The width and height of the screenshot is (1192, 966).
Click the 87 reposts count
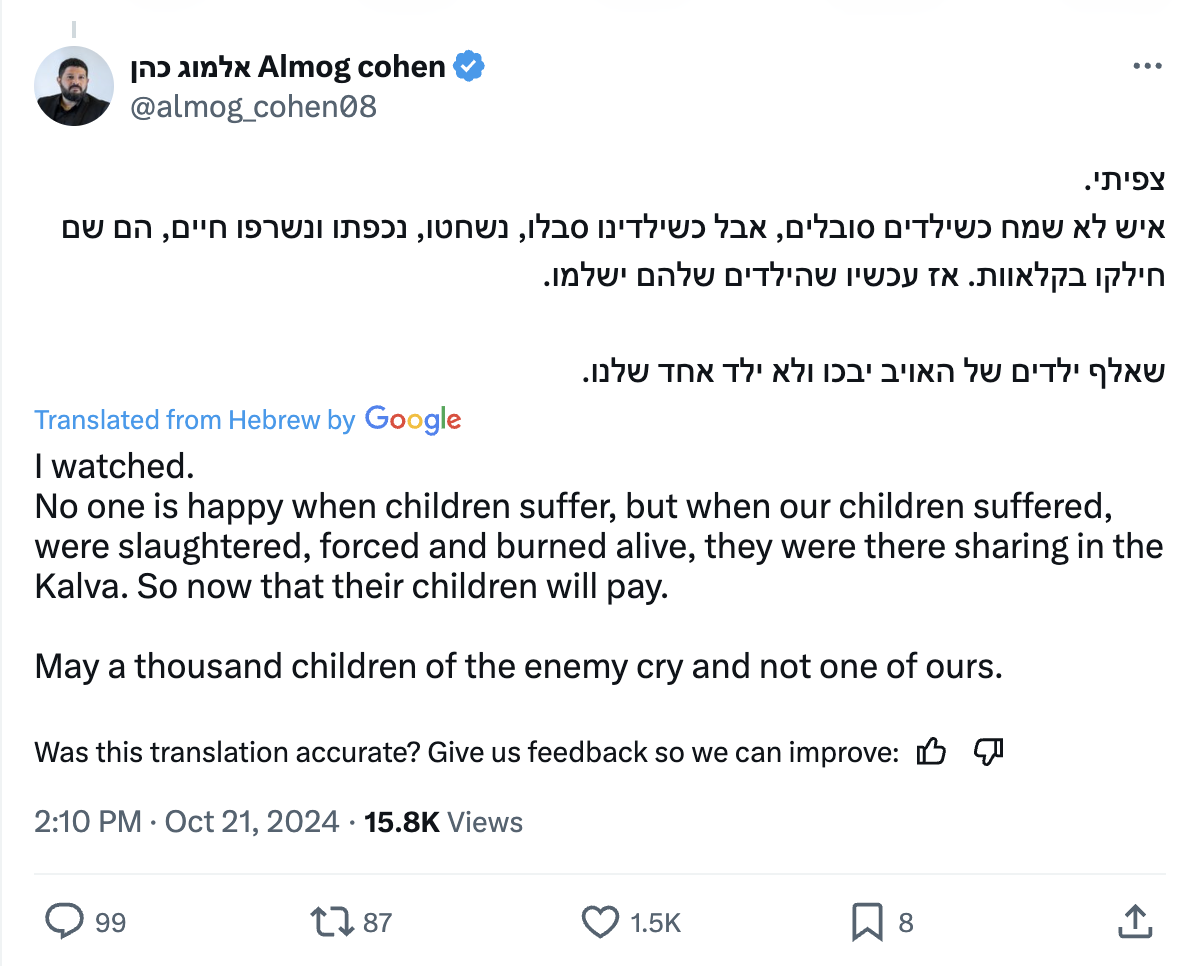click(377, 922)
